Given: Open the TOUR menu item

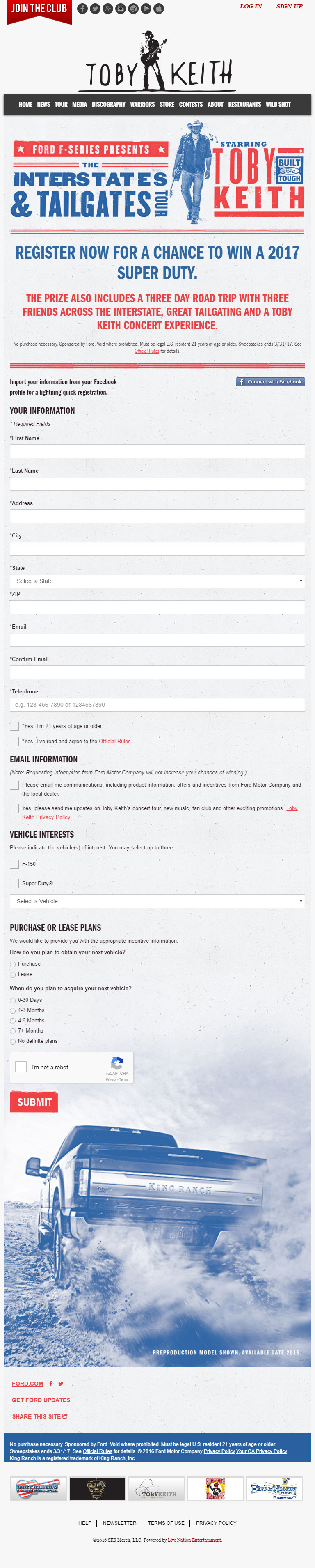Looking at the screenshot, I should [61, 105].
